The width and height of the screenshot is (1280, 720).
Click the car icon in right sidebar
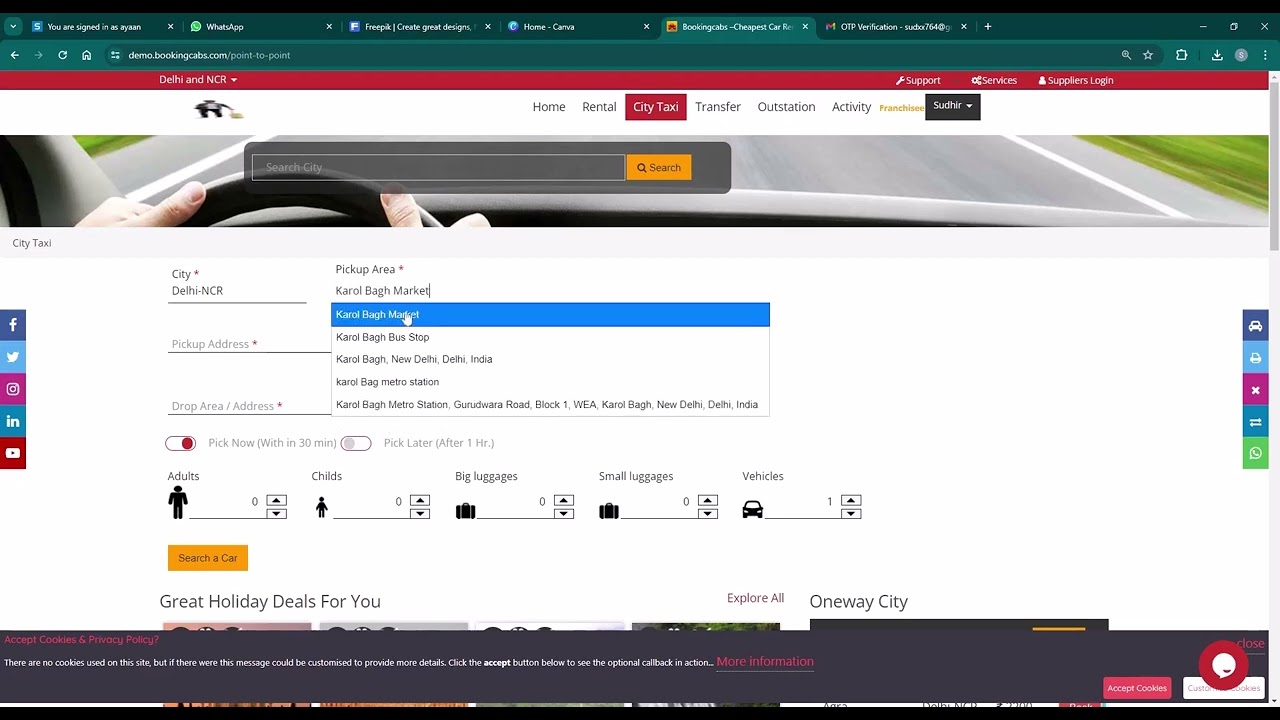(x=1256, y=325)
